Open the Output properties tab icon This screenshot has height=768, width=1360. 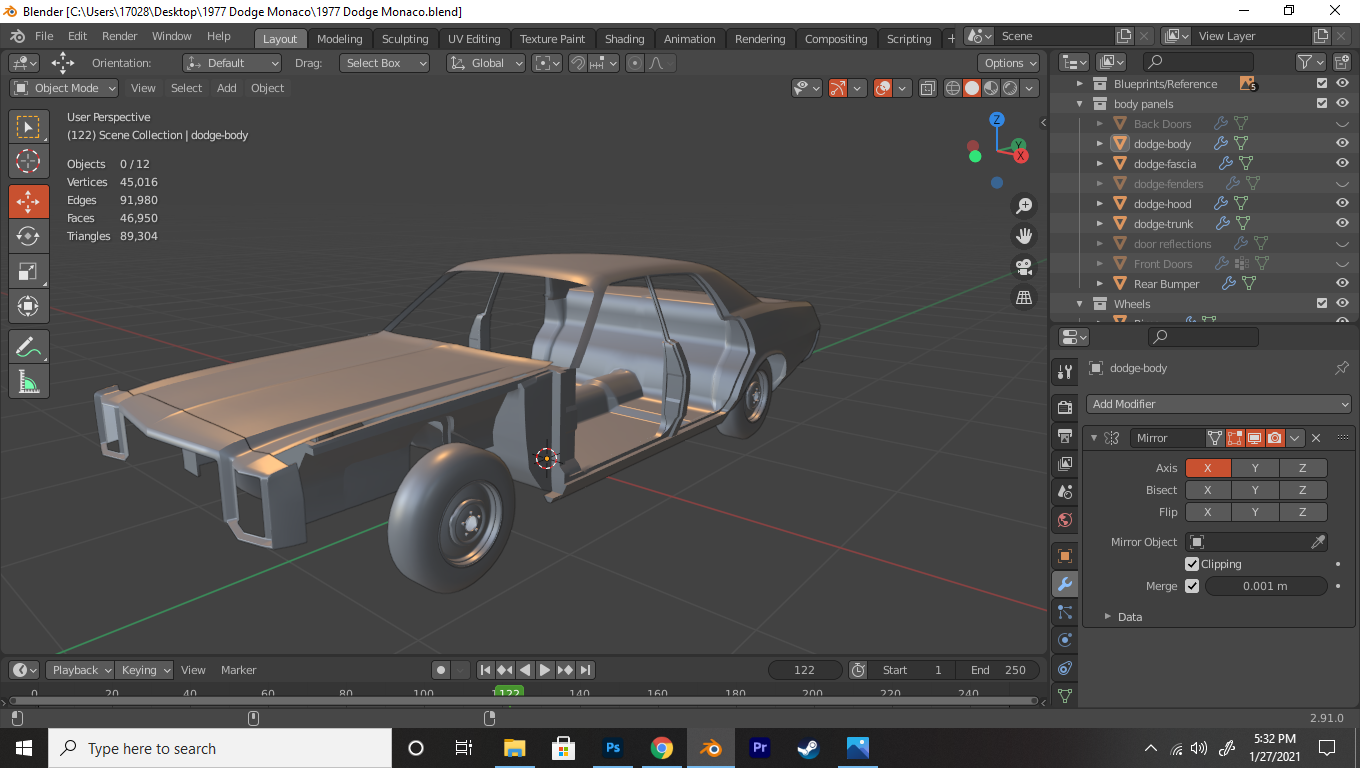(x=1065, y=436)
